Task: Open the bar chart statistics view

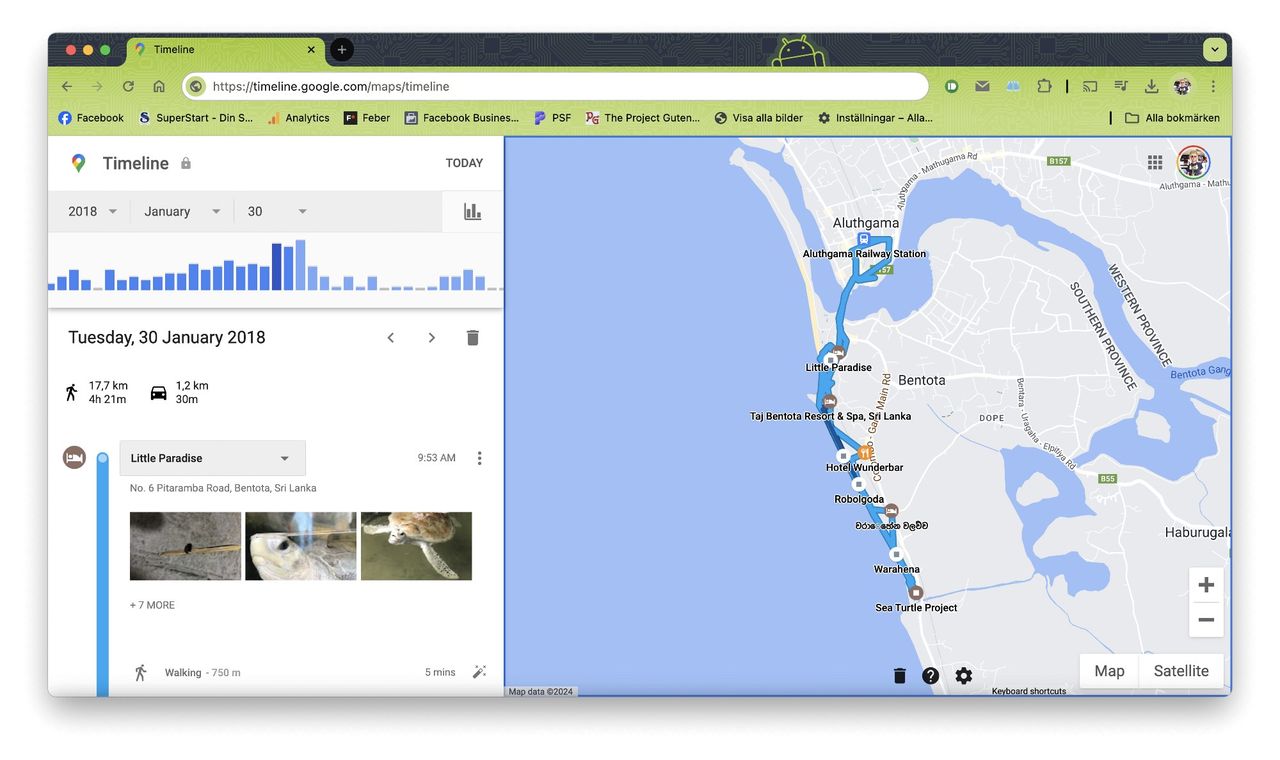Action: [472, 211]
